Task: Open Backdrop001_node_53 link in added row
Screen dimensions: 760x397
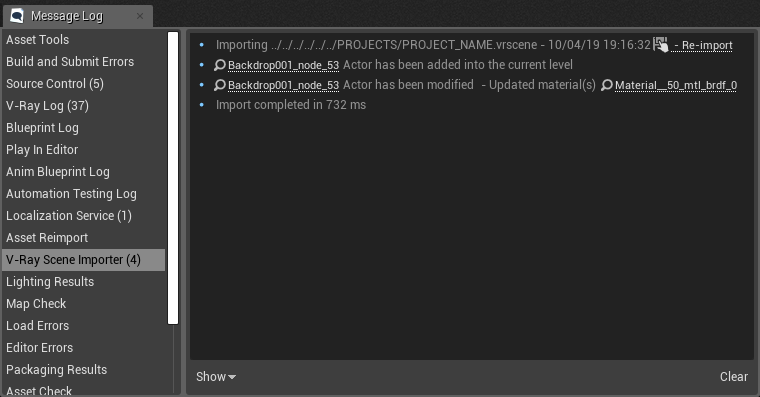Action: [283, 65]
